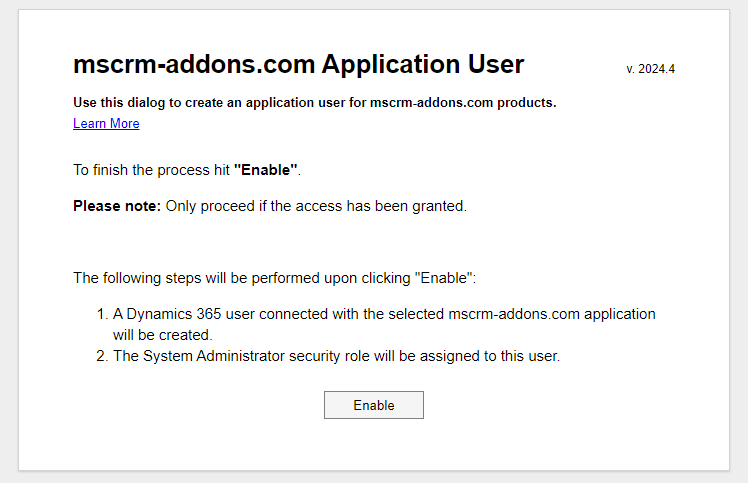The image size is (748, 483).
Task: Select list item 2 about System Administrator role
Action: click(x=328, y=356)
